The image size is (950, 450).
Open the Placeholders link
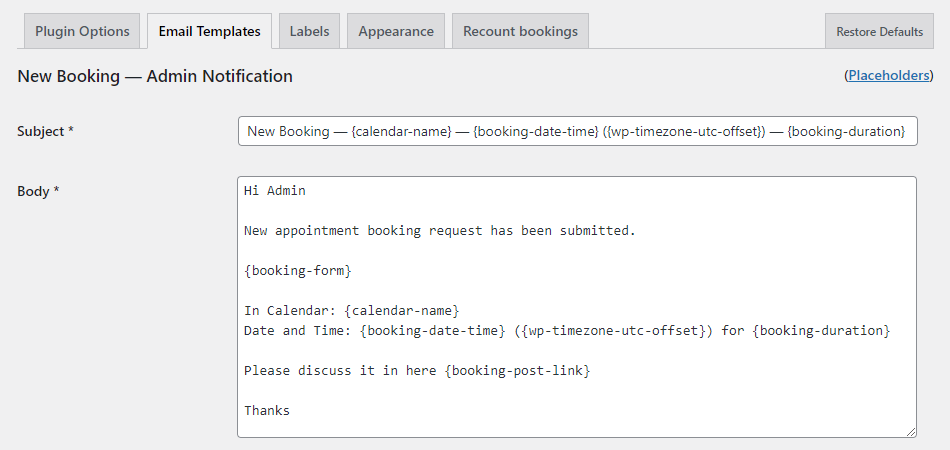889,75
